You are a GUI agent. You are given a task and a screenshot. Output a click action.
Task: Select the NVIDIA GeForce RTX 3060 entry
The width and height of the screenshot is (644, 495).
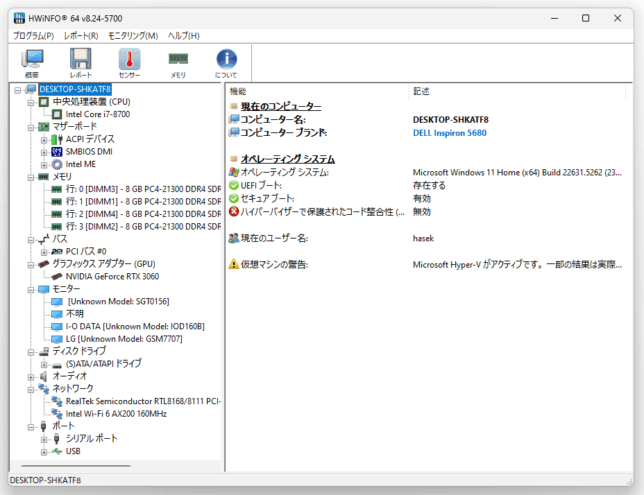click(112, 276)
